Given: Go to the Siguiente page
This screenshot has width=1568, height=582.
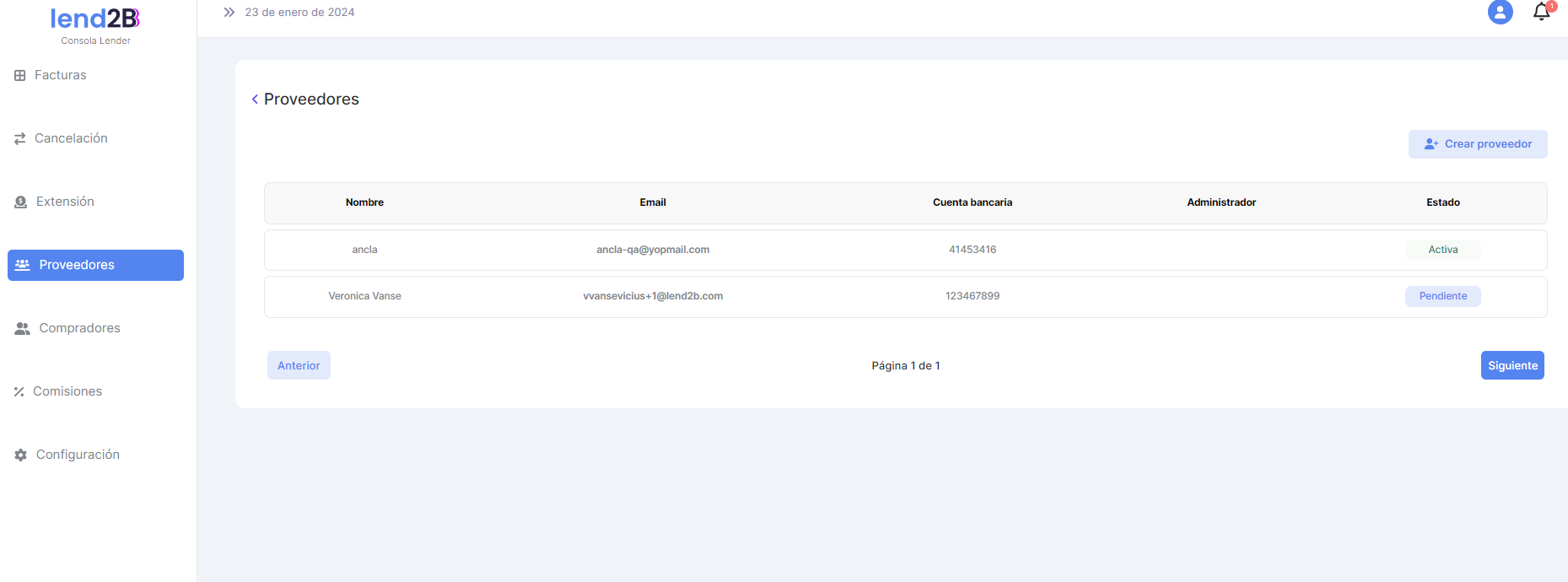Looking at the screenshot, I should pyautogui.click(x=1511, y=365).
